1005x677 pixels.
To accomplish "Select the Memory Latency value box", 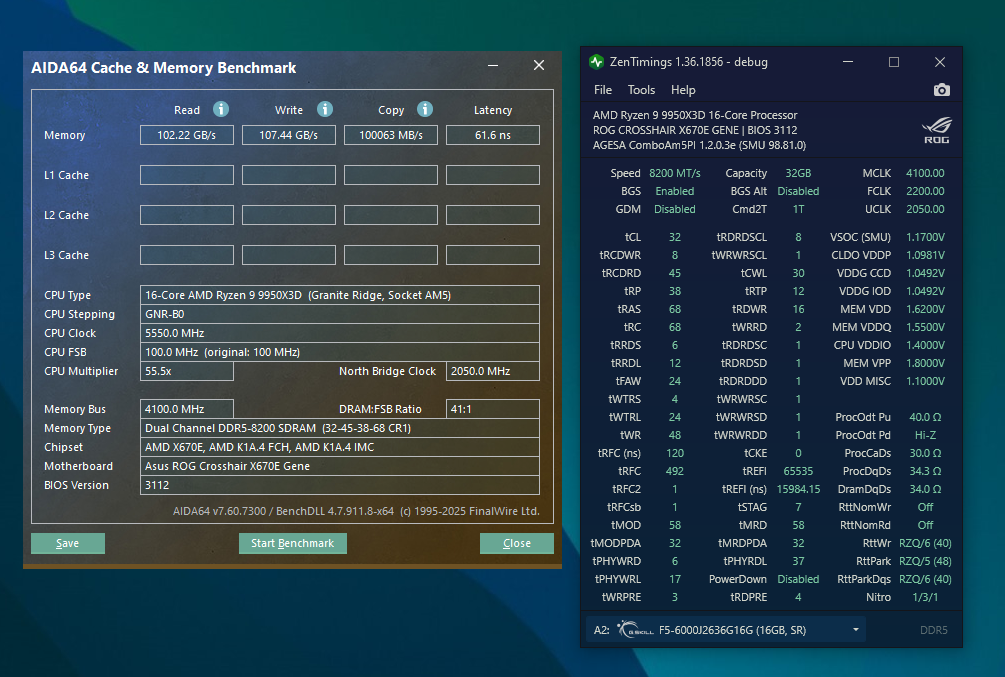I will click(492, 135).
